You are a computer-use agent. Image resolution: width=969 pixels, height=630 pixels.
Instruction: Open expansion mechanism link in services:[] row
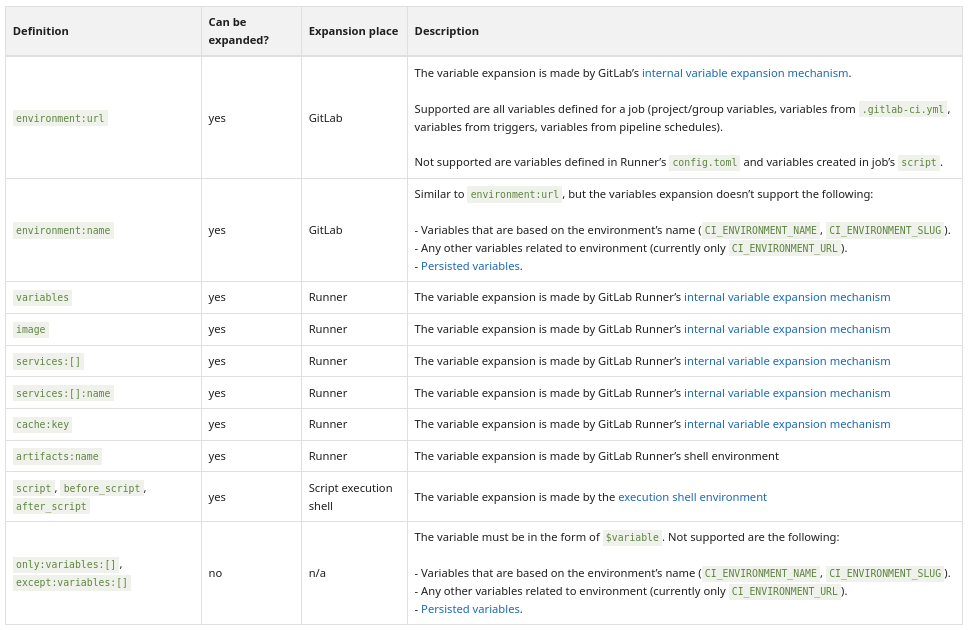coord(787,361)
